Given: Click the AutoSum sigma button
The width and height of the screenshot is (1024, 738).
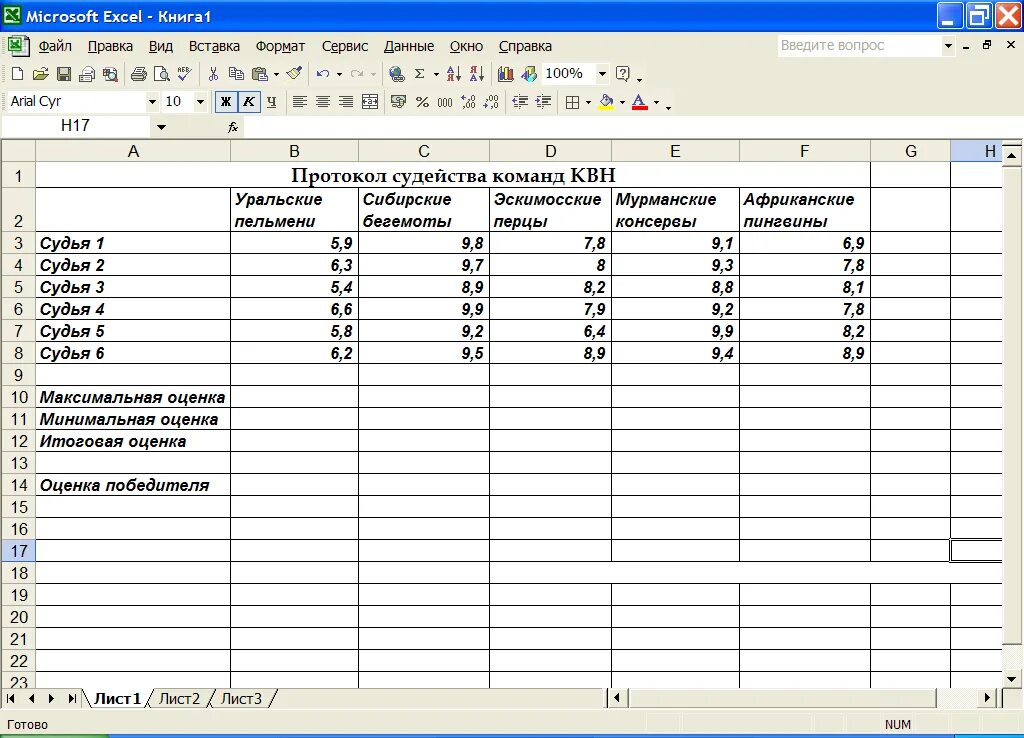Looking at the screenshot, I should [x=420, y=74].
